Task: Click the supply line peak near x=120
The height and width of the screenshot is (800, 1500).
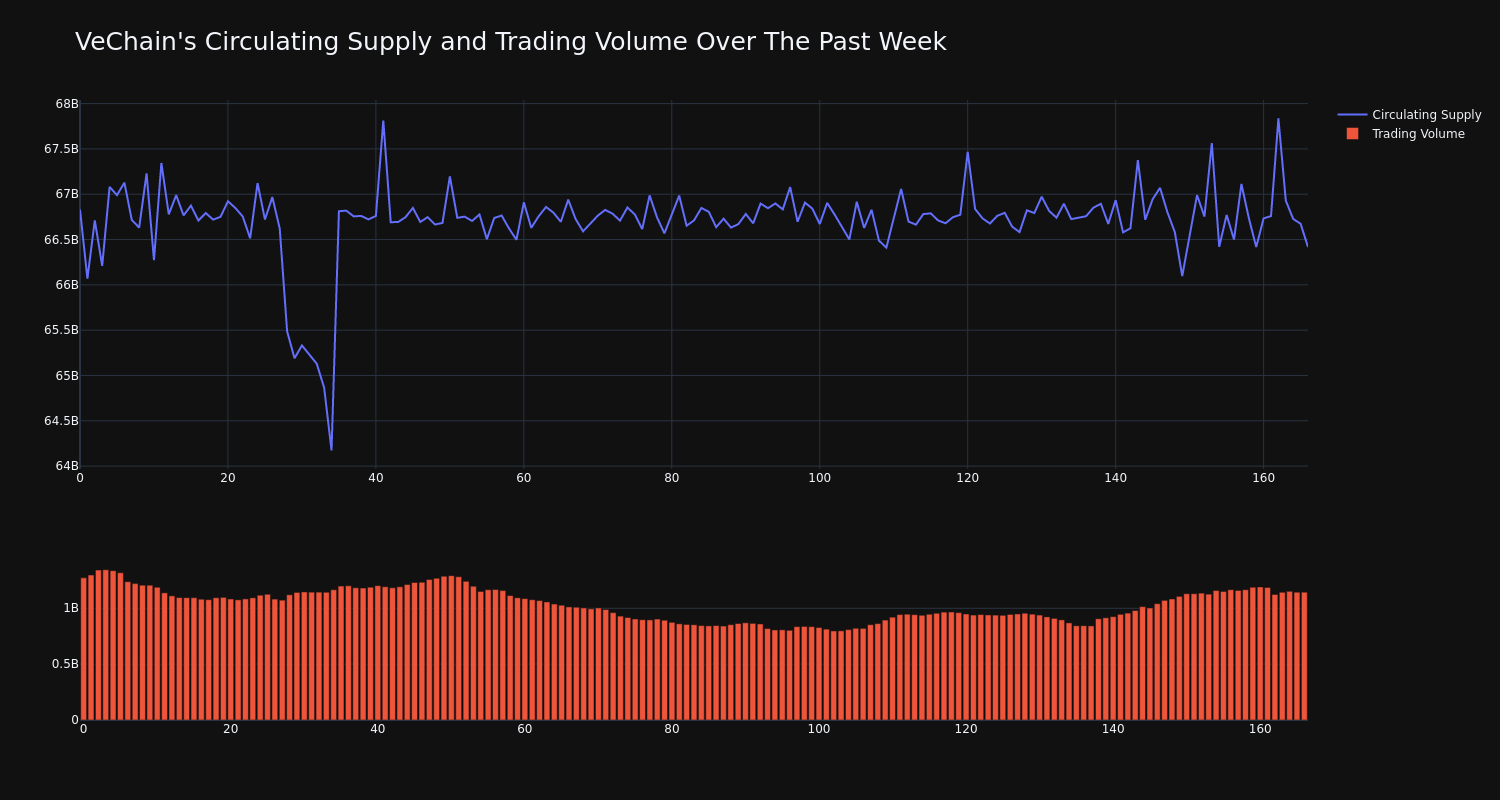Action: click(x=967, y=153)
